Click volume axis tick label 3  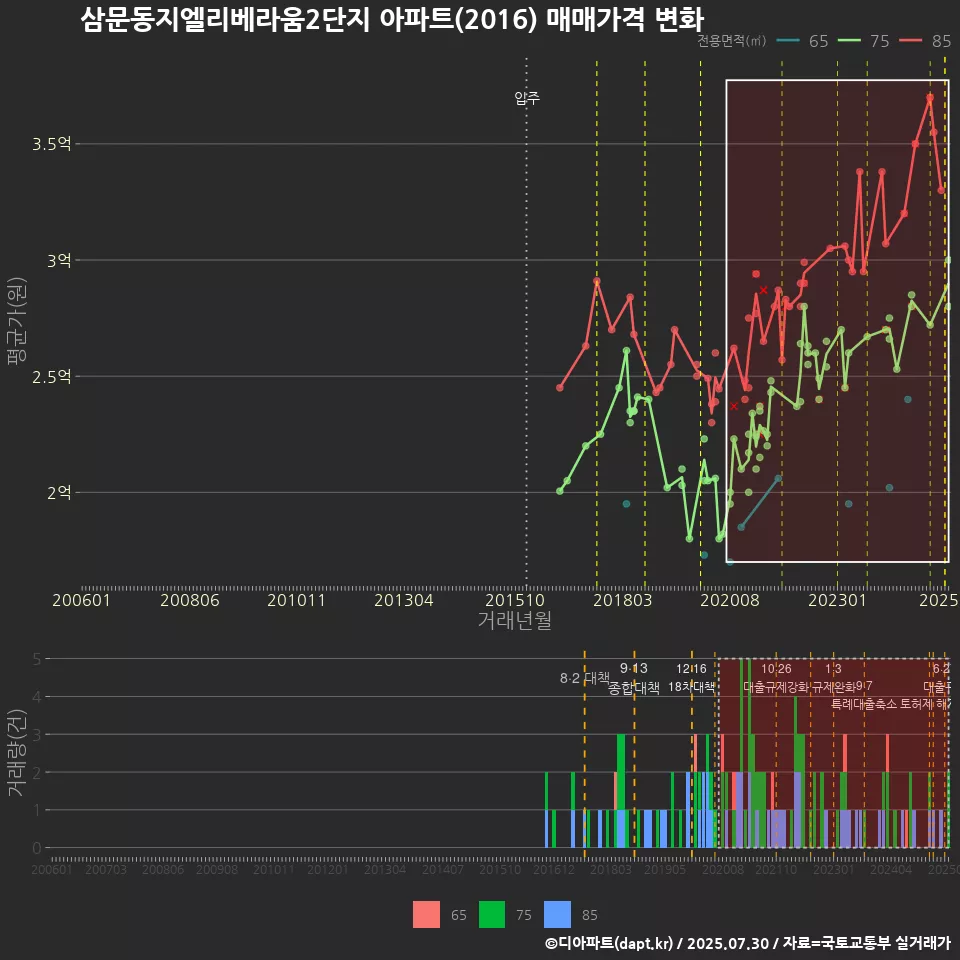pos(37,735)
